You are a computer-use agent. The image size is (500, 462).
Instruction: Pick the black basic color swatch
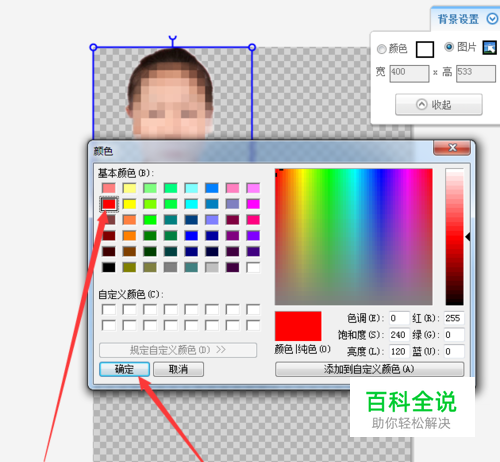pos(109,267)
